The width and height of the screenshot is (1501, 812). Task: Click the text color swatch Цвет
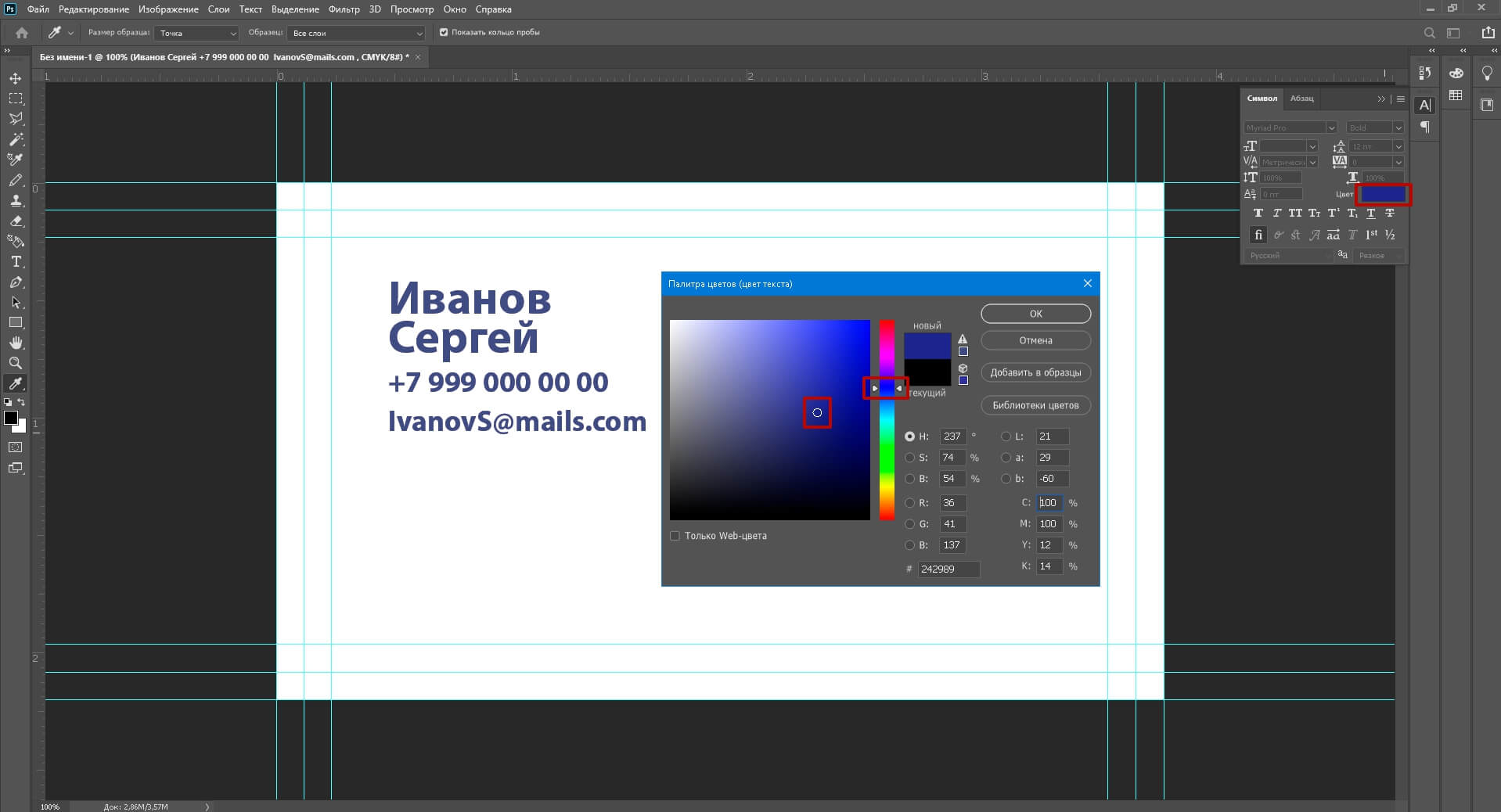[1383, 194]
